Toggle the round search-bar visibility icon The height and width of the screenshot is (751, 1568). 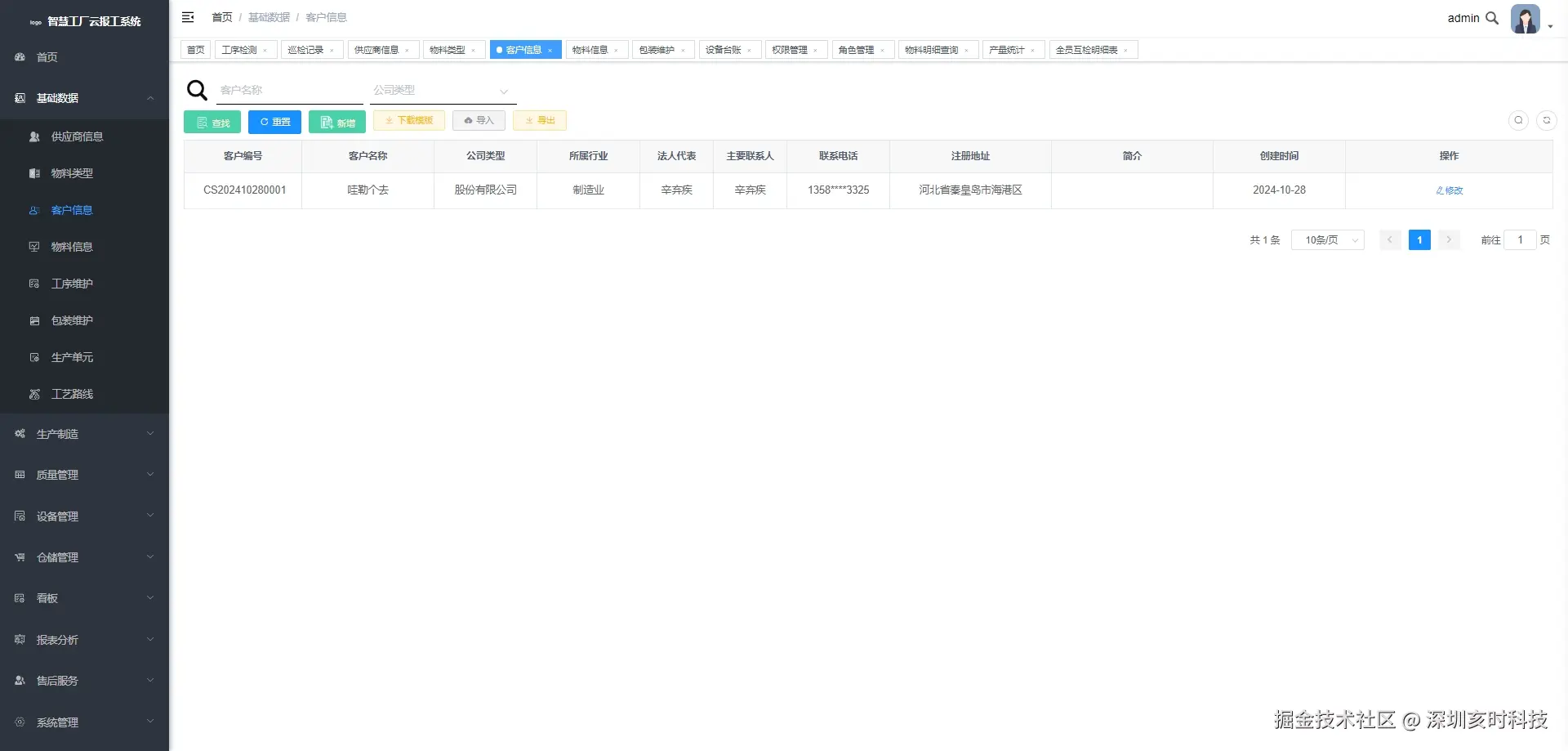click(x=1519, y=120)
